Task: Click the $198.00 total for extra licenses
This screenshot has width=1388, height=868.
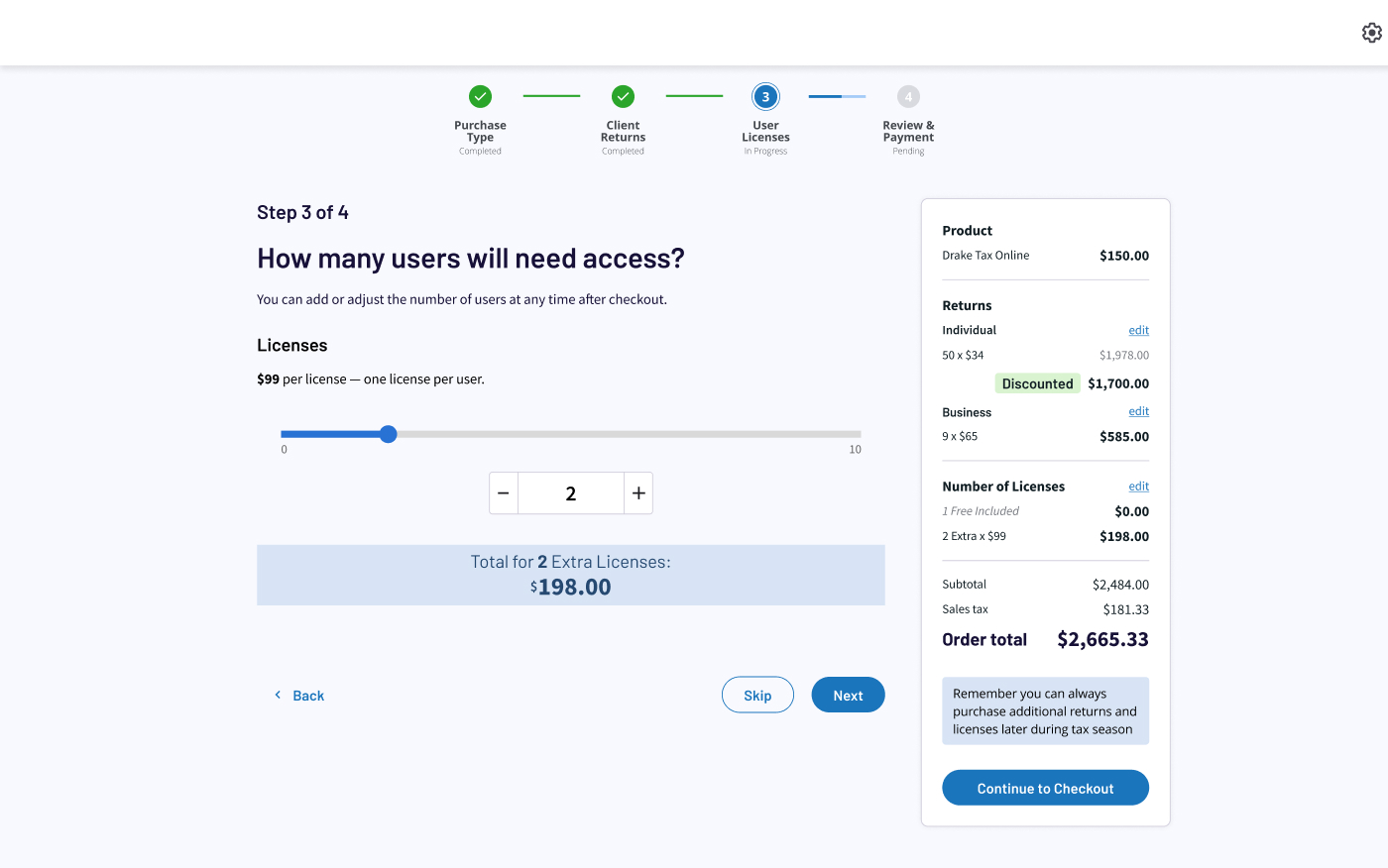Action: click(571, 587)
